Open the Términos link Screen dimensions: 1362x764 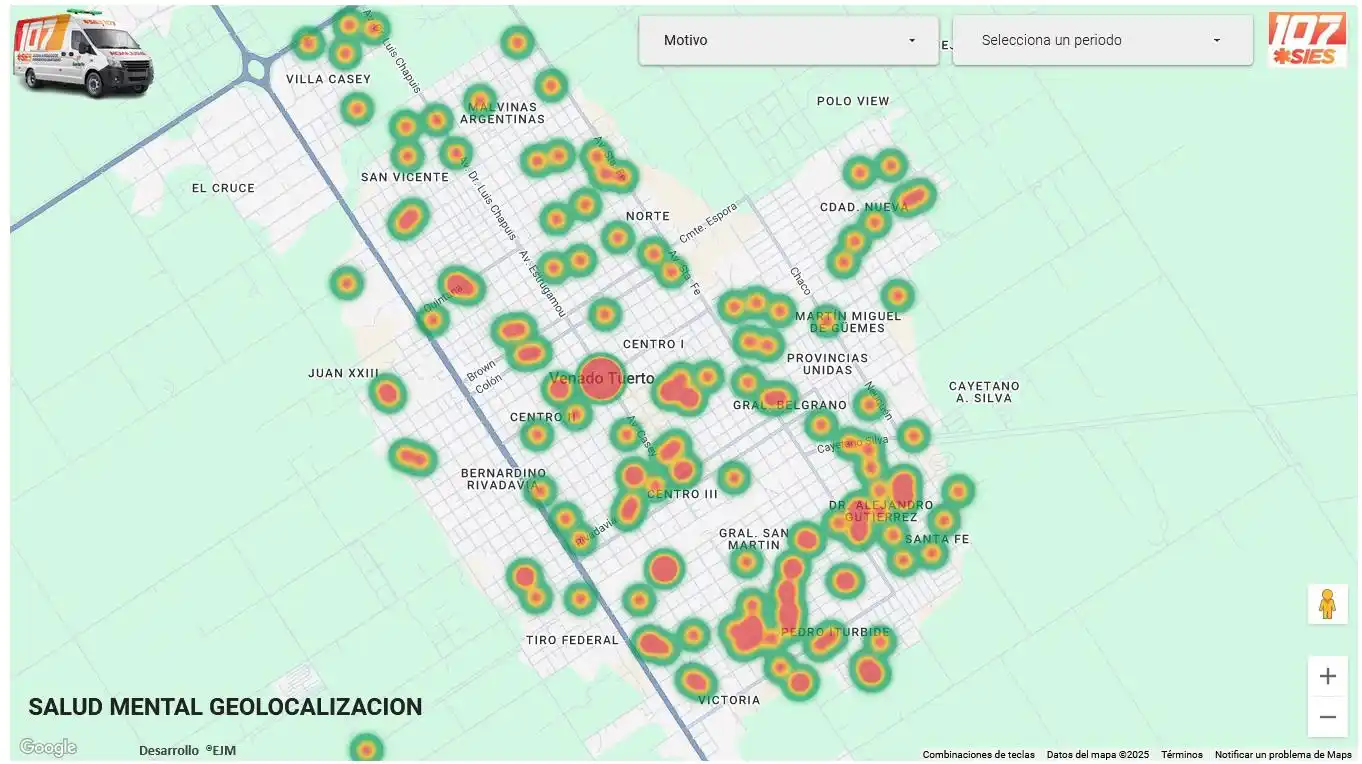tap(1181, 755)
